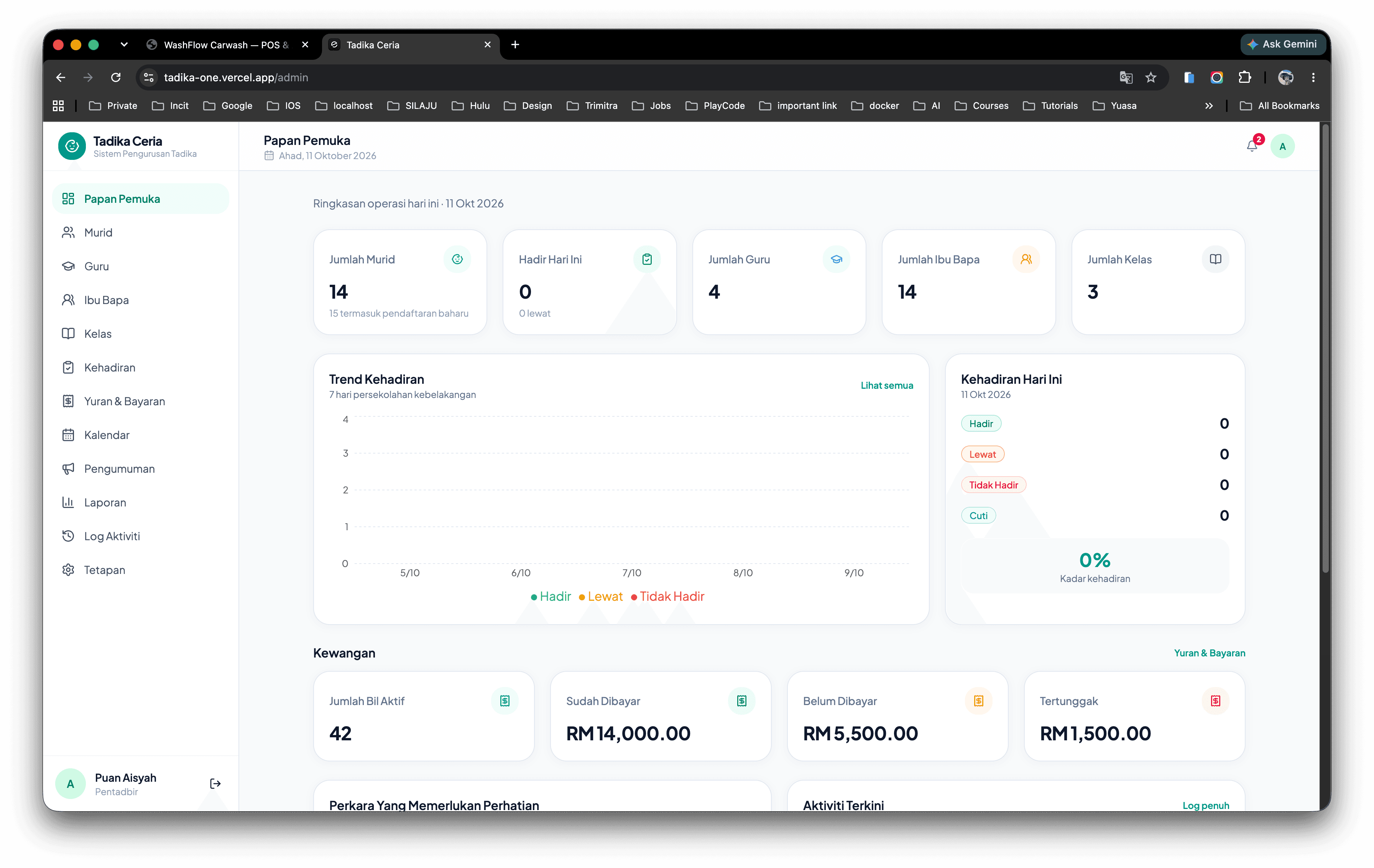
Task: Click the Log penuh link
Action: pos(1206,805)
